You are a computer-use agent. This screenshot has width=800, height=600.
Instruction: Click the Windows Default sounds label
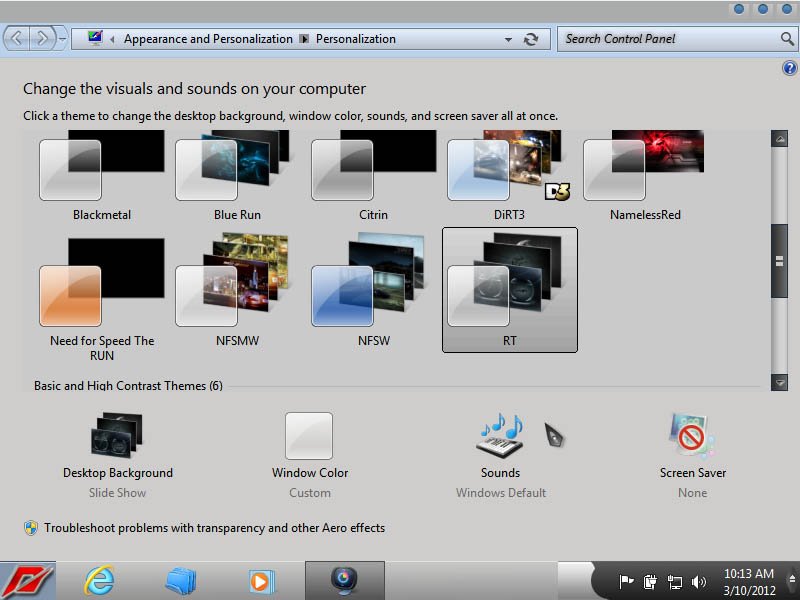[x=501, y=493]
